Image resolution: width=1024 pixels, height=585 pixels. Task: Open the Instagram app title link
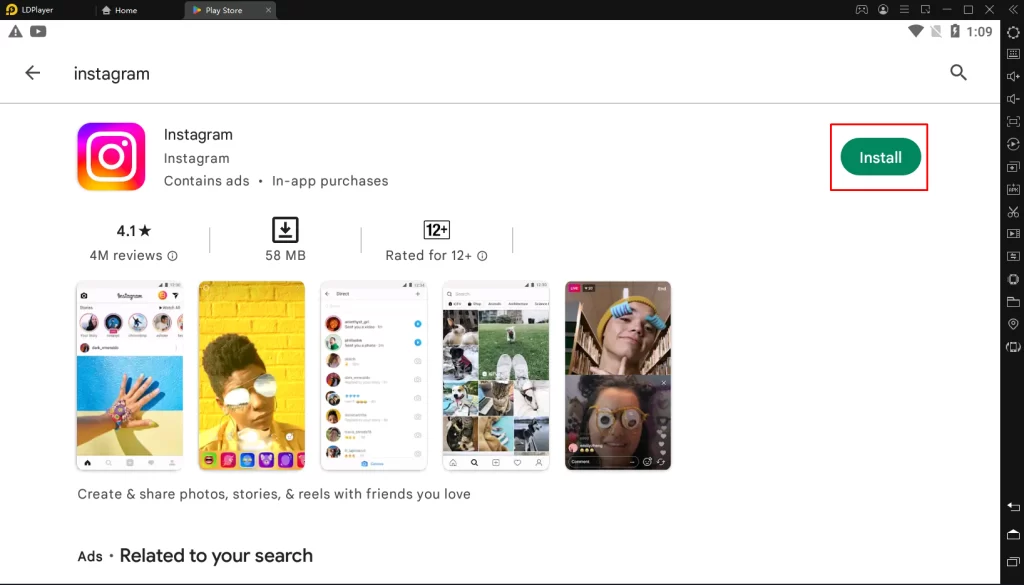pos(198,135)
